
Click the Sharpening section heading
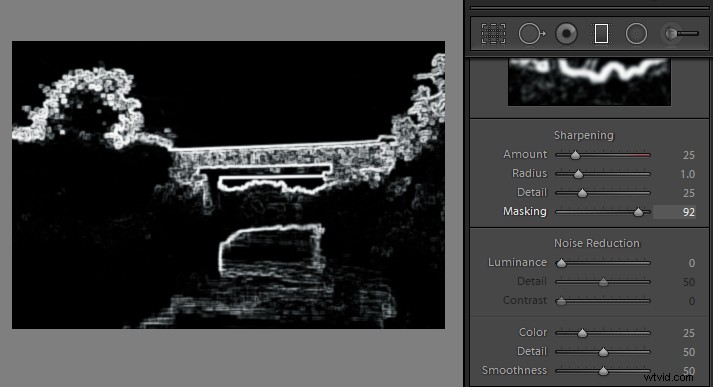[x=583, y=135]
